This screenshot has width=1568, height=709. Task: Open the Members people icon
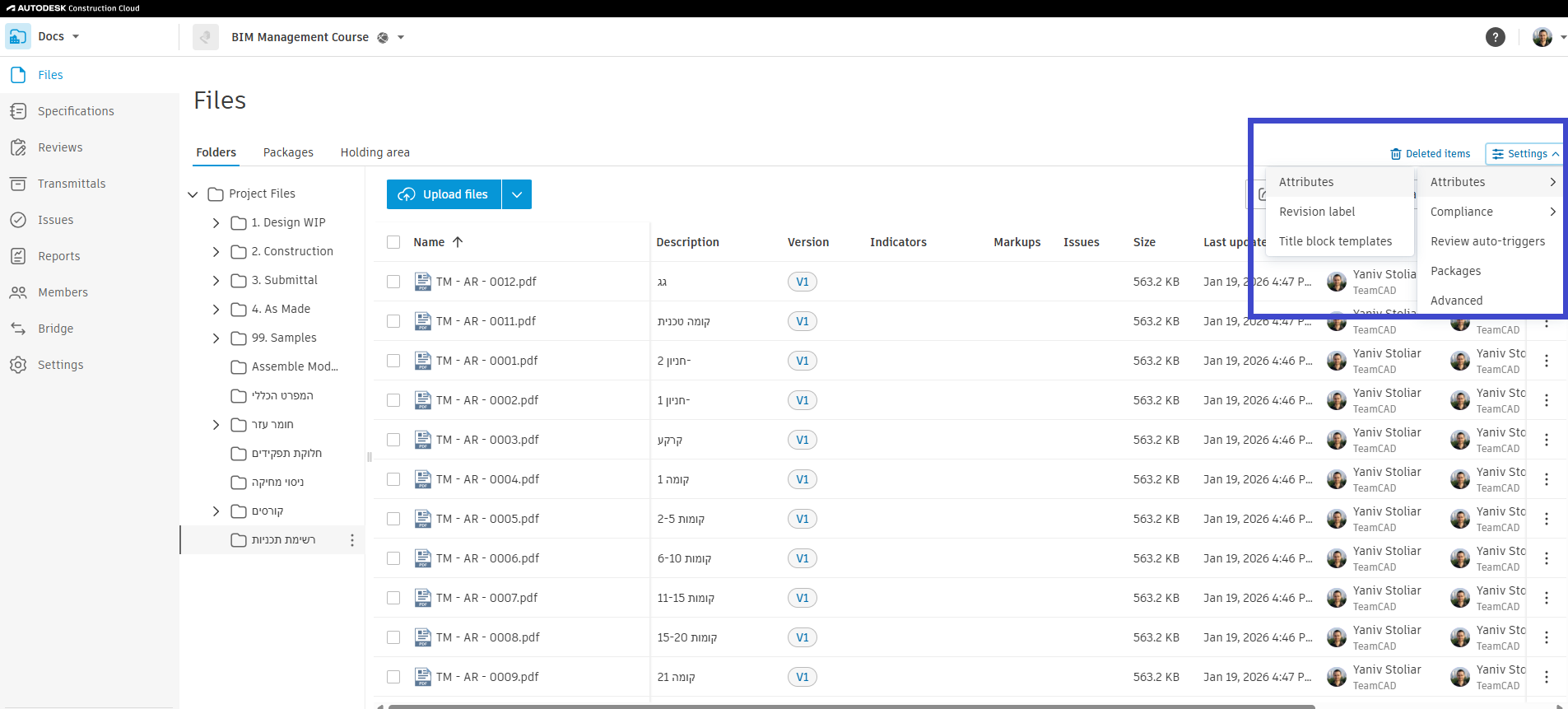pyautogui.click(x=18, y=292)
